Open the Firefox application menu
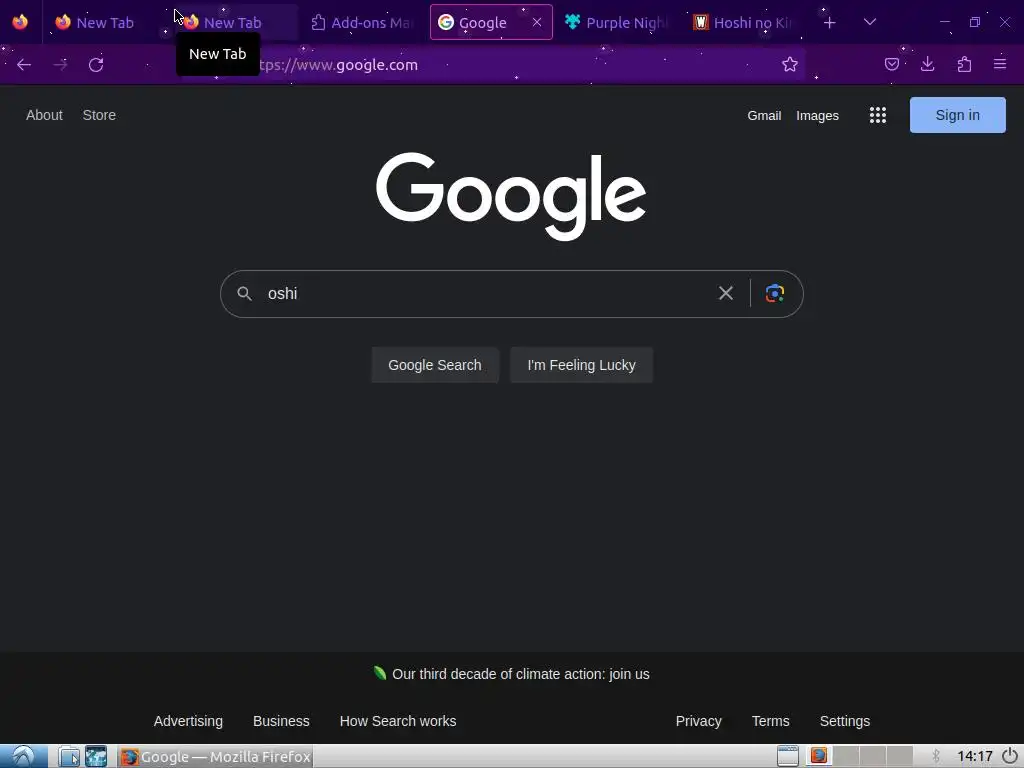The height and width of the screenshot is (768, 1024). 1000,64
